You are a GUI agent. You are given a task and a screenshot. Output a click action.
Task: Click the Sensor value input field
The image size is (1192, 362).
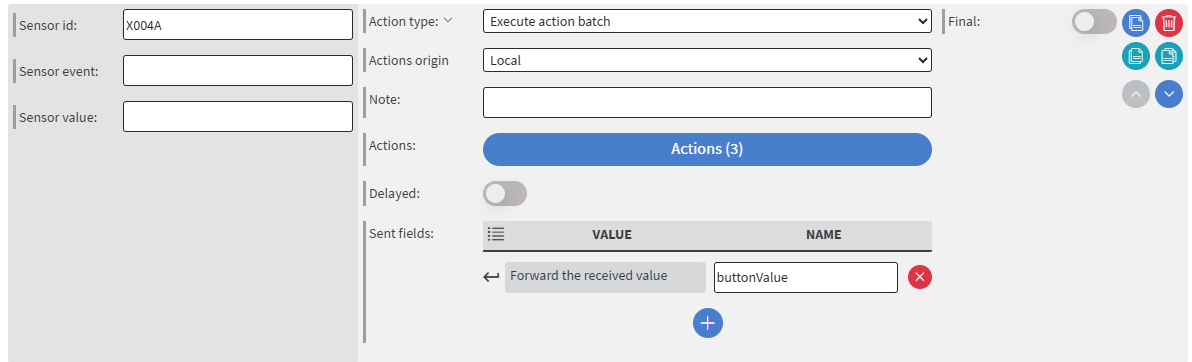click(238, 116)
